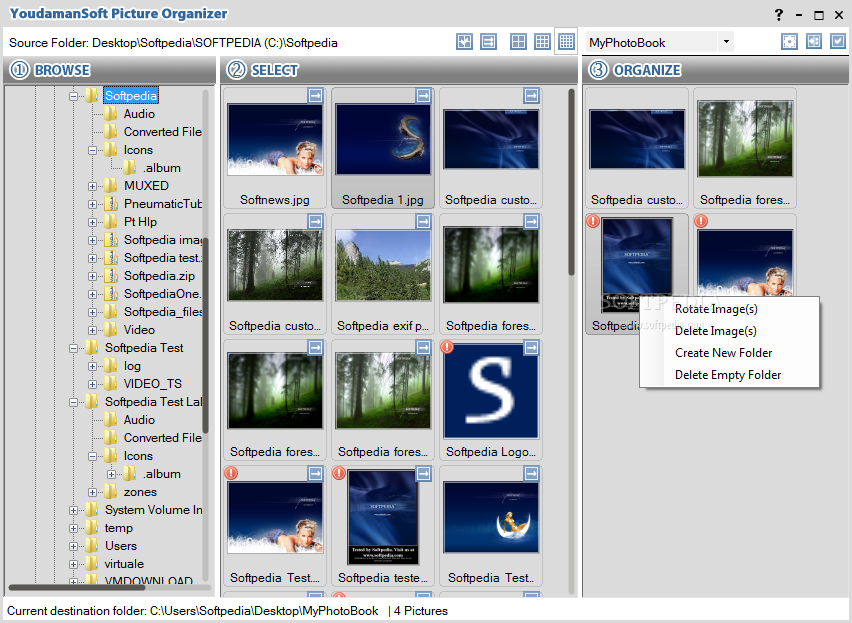Select the Softnews.jpg thumbnail image
Image resolution: width=852 pixels, height=623 pixels.
coord(274,139)
